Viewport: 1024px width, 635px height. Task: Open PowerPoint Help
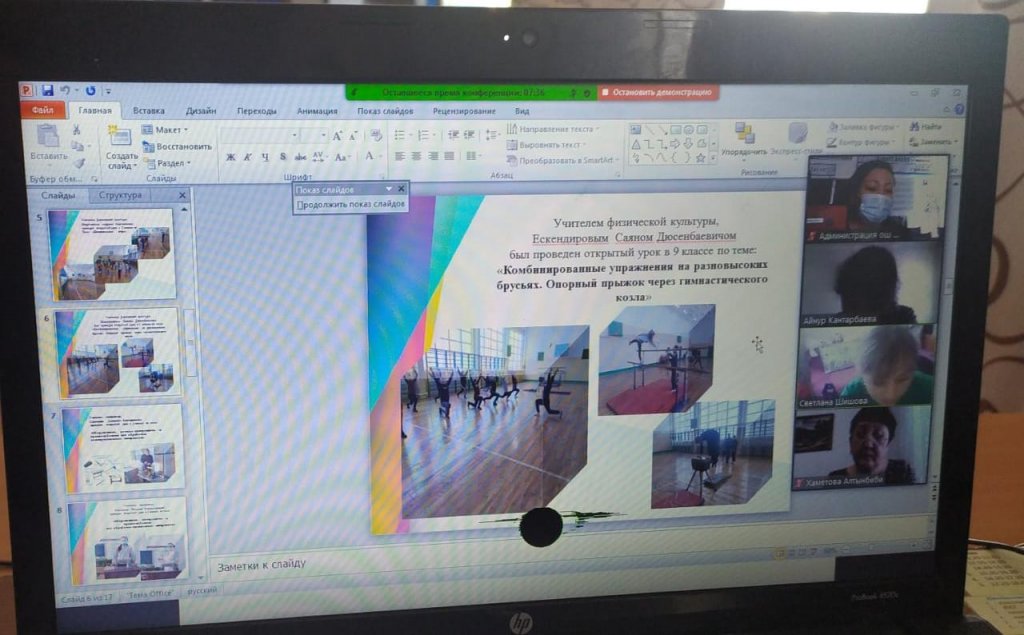(959, 109)
